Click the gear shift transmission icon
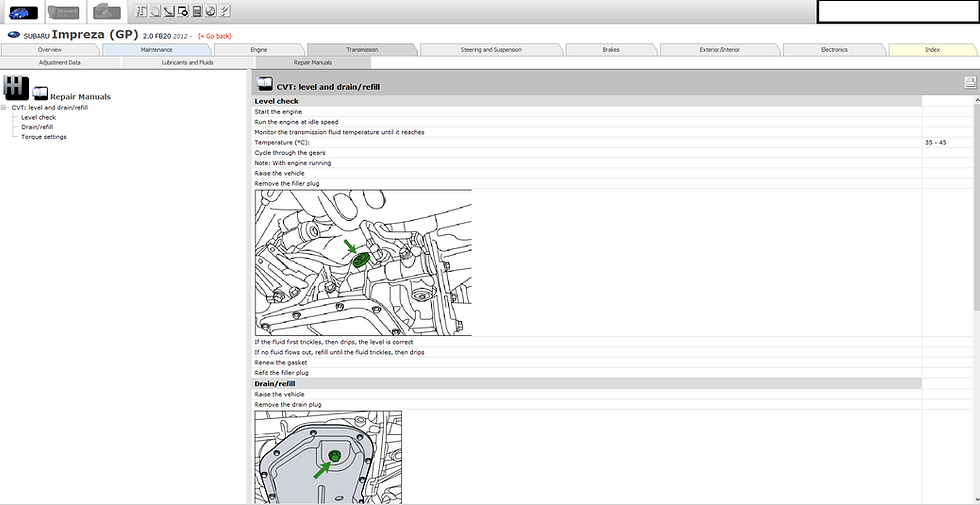 pyautogui.click(x=16, y=88)
